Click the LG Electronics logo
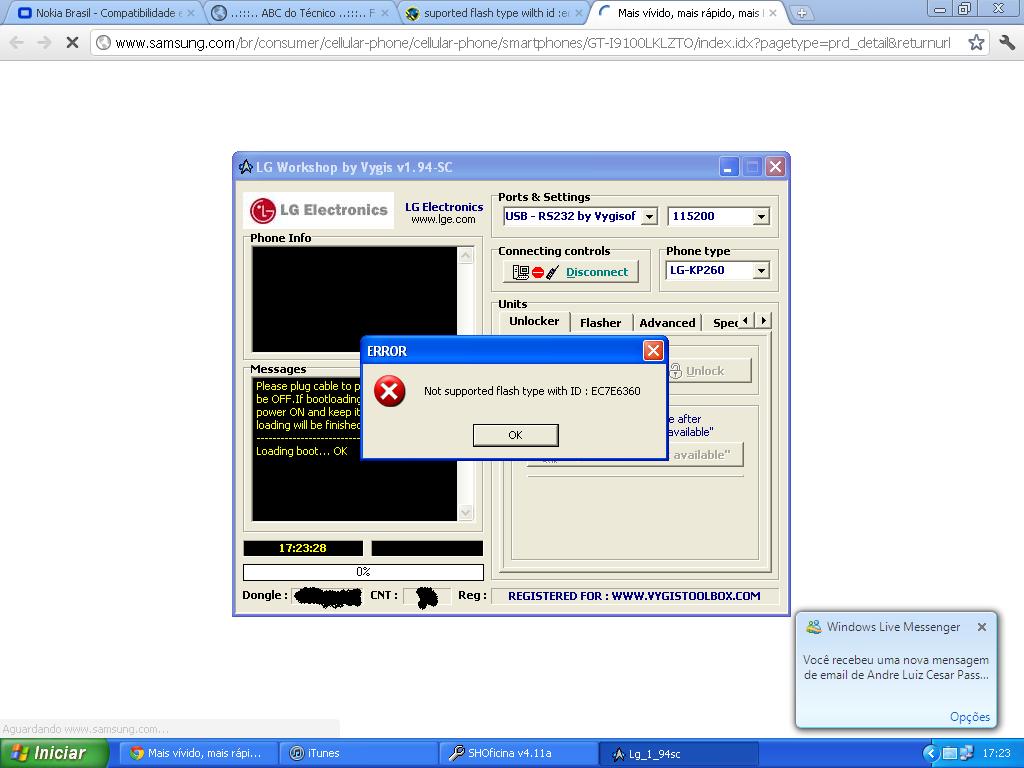The image size is (1024, 768). click(x=319, y=210)
